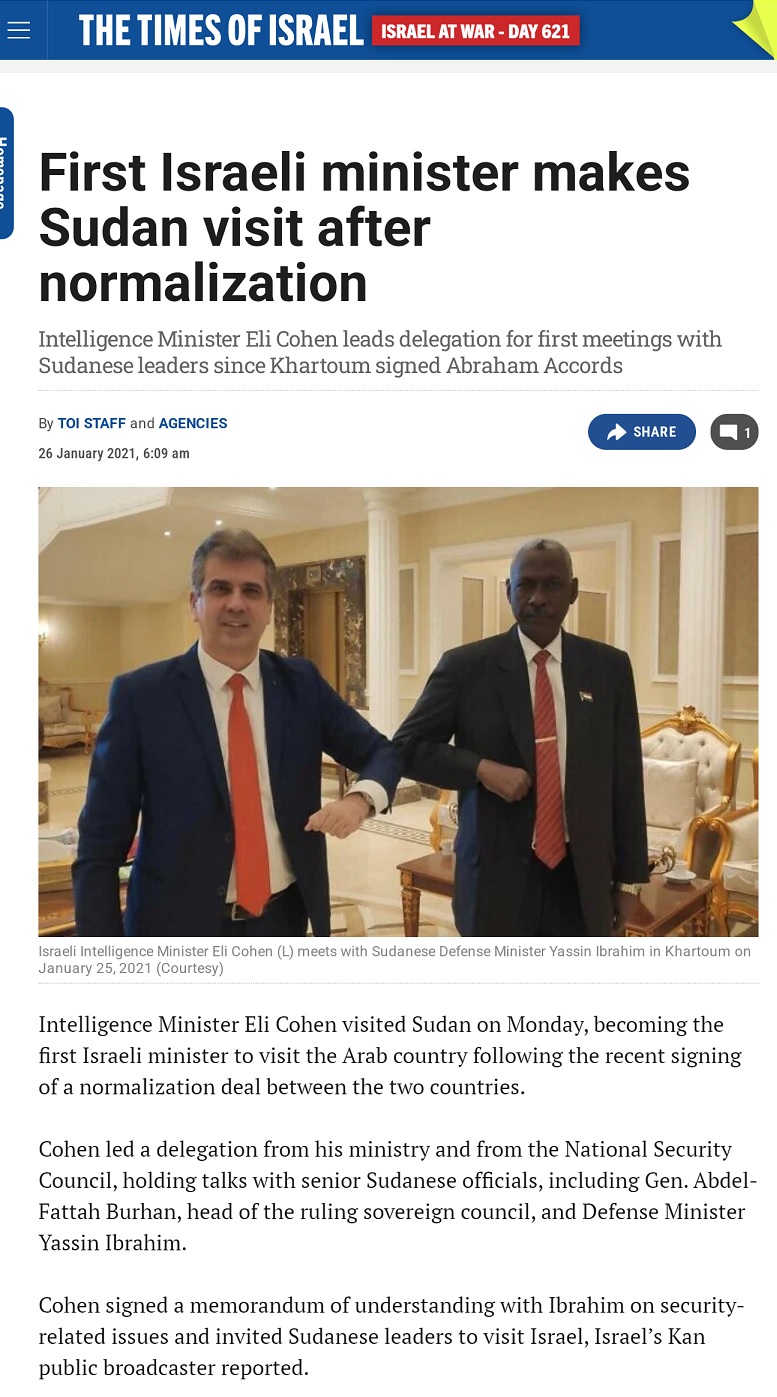Click the paragraph mentioning Gen. Abdel-Fattah Burhan
The image size is (777, 1397).
tap(392, 1196)
